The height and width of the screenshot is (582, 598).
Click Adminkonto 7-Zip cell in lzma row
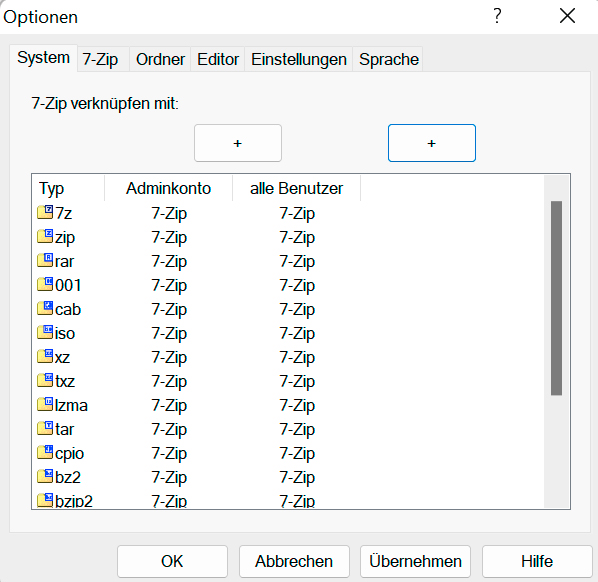[169, 406]
